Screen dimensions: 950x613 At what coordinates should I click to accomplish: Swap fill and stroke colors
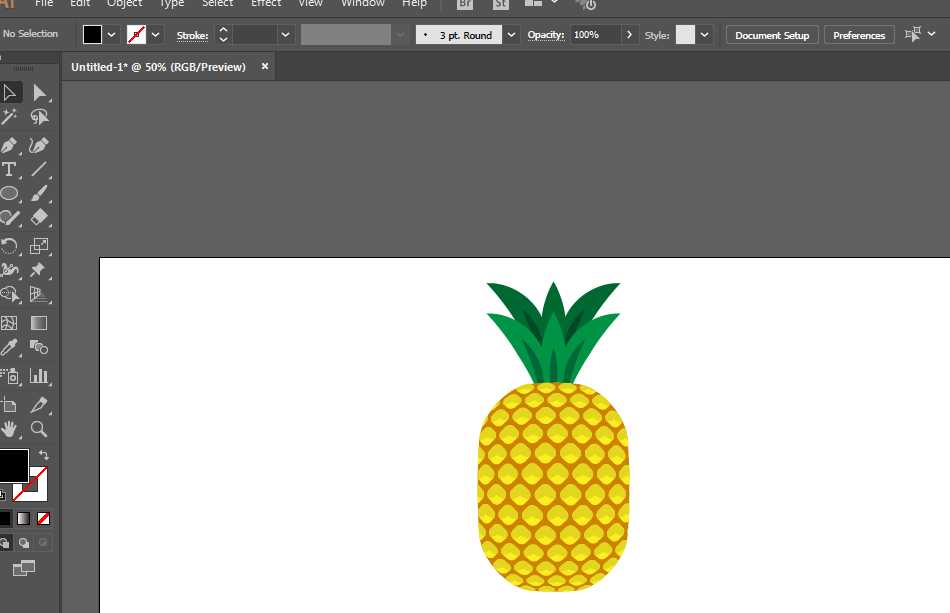[x=44, y=455]
